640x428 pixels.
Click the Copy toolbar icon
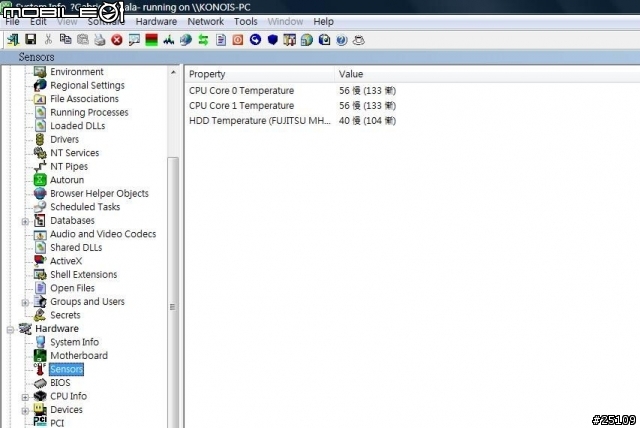[65, 40]
